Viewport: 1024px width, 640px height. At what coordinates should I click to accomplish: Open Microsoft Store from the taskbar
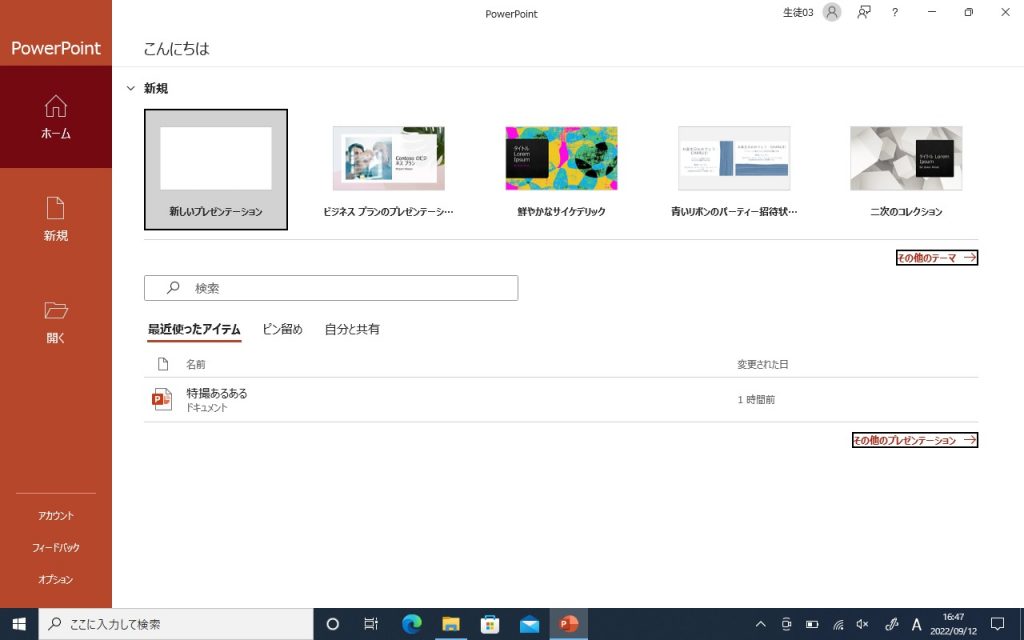click(x=490, y=624)
